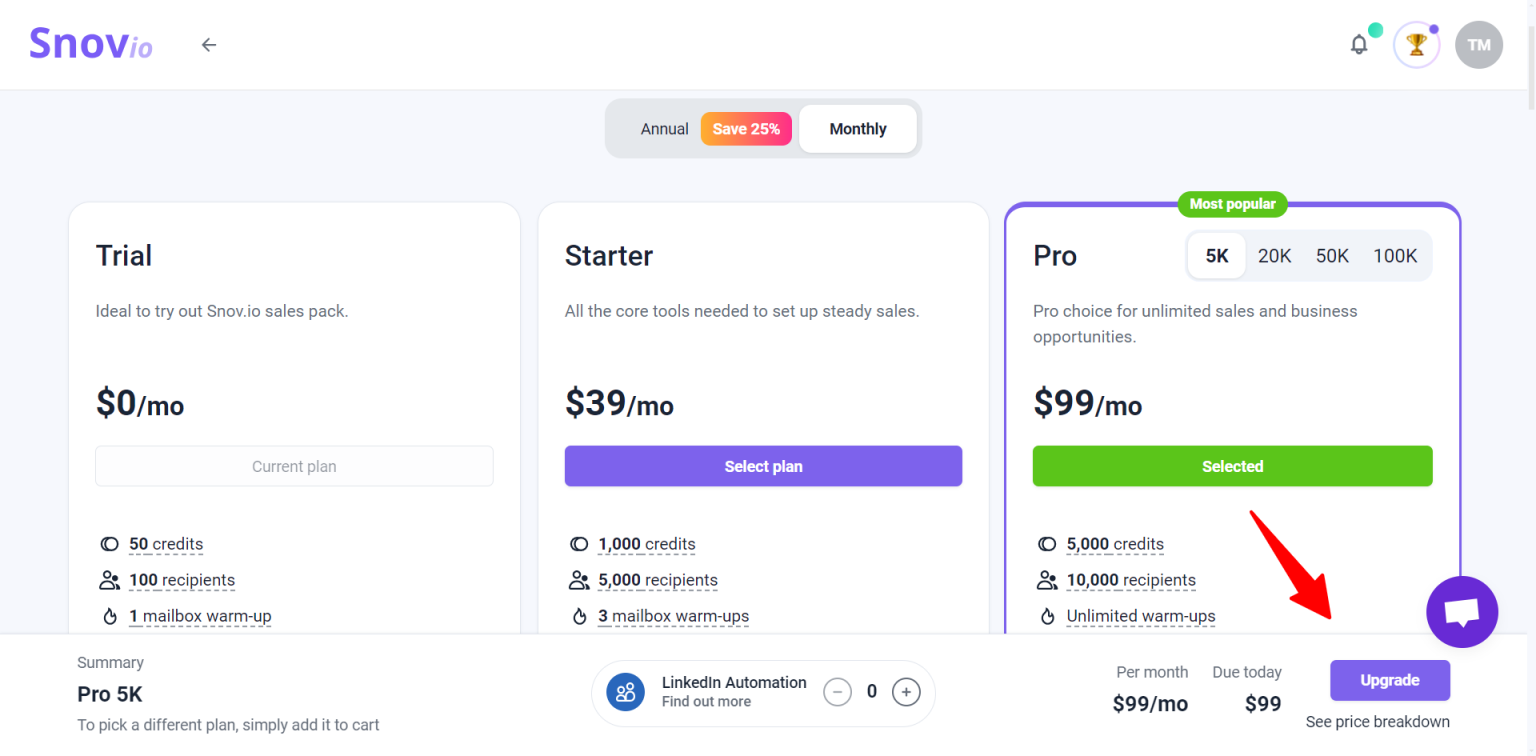Image resolution: width=1536 pixels, height=756 pixels.
Task: Click the LinkedIn Automation people icon
Action: point(626,692)
